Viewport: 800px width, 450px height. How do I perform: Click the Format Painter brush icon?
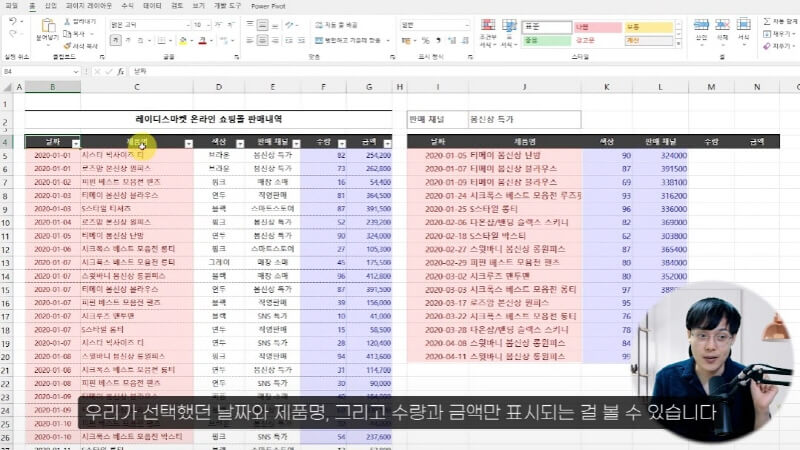[67, 46]
